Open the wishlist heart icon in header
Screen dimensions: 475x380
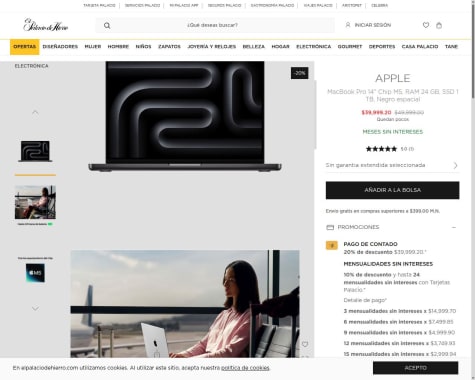tap(426, 25)
